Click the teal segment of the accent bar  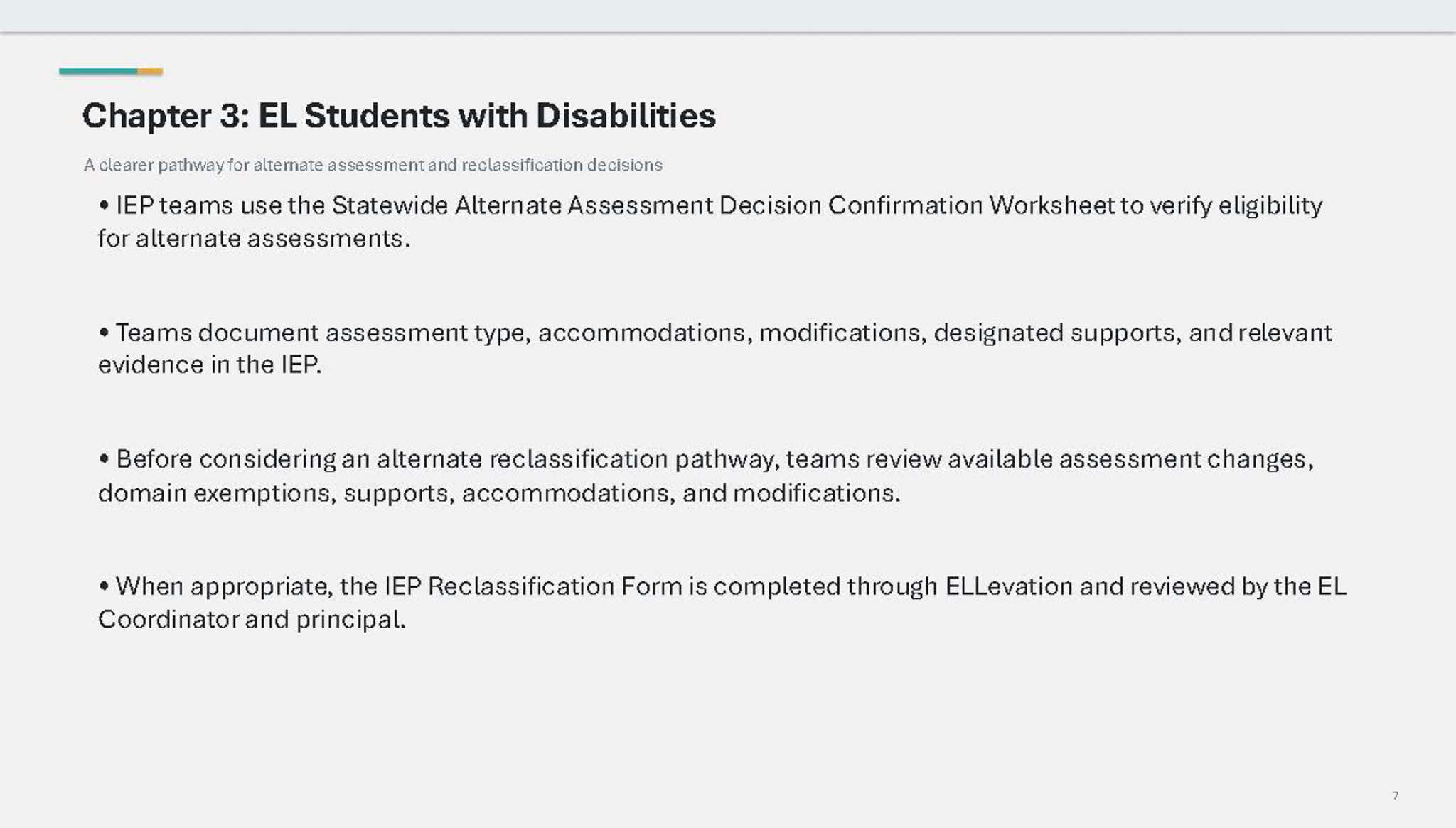pos(98,71)
